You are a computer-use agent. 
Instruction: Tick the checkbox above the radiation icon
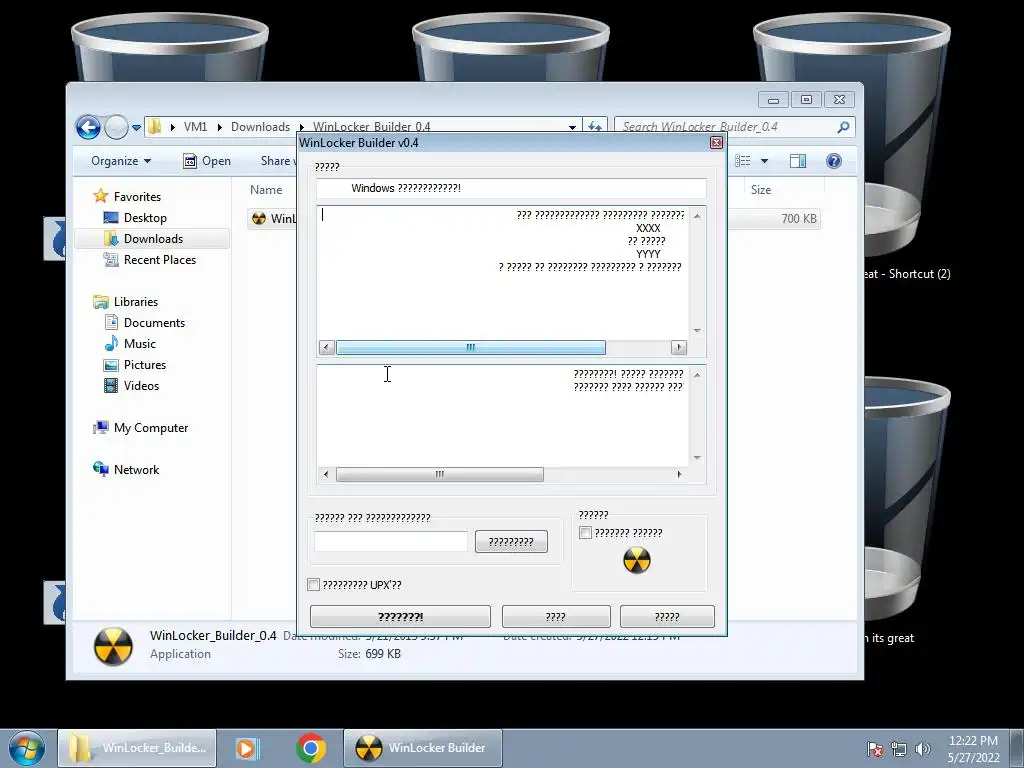coord(585,533)
